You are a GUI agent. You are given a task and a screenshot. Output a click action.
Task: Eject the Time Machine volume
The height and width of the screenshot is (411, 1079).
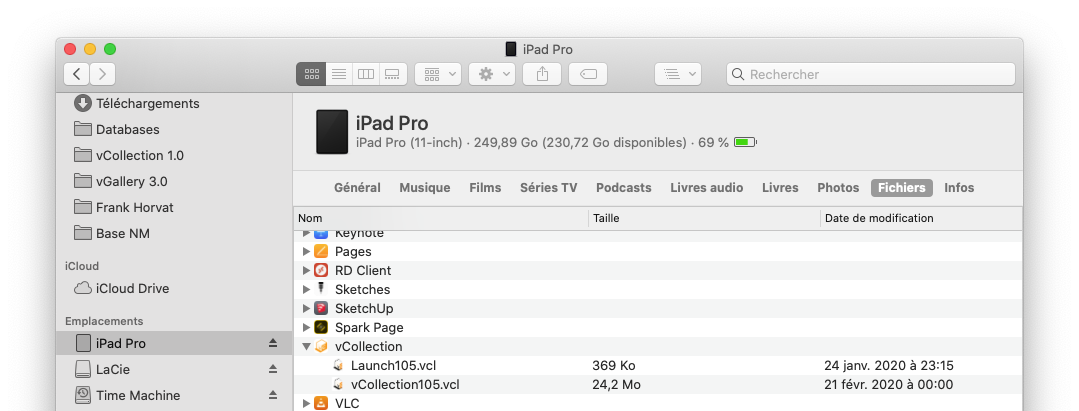click(x=273, y=394)
